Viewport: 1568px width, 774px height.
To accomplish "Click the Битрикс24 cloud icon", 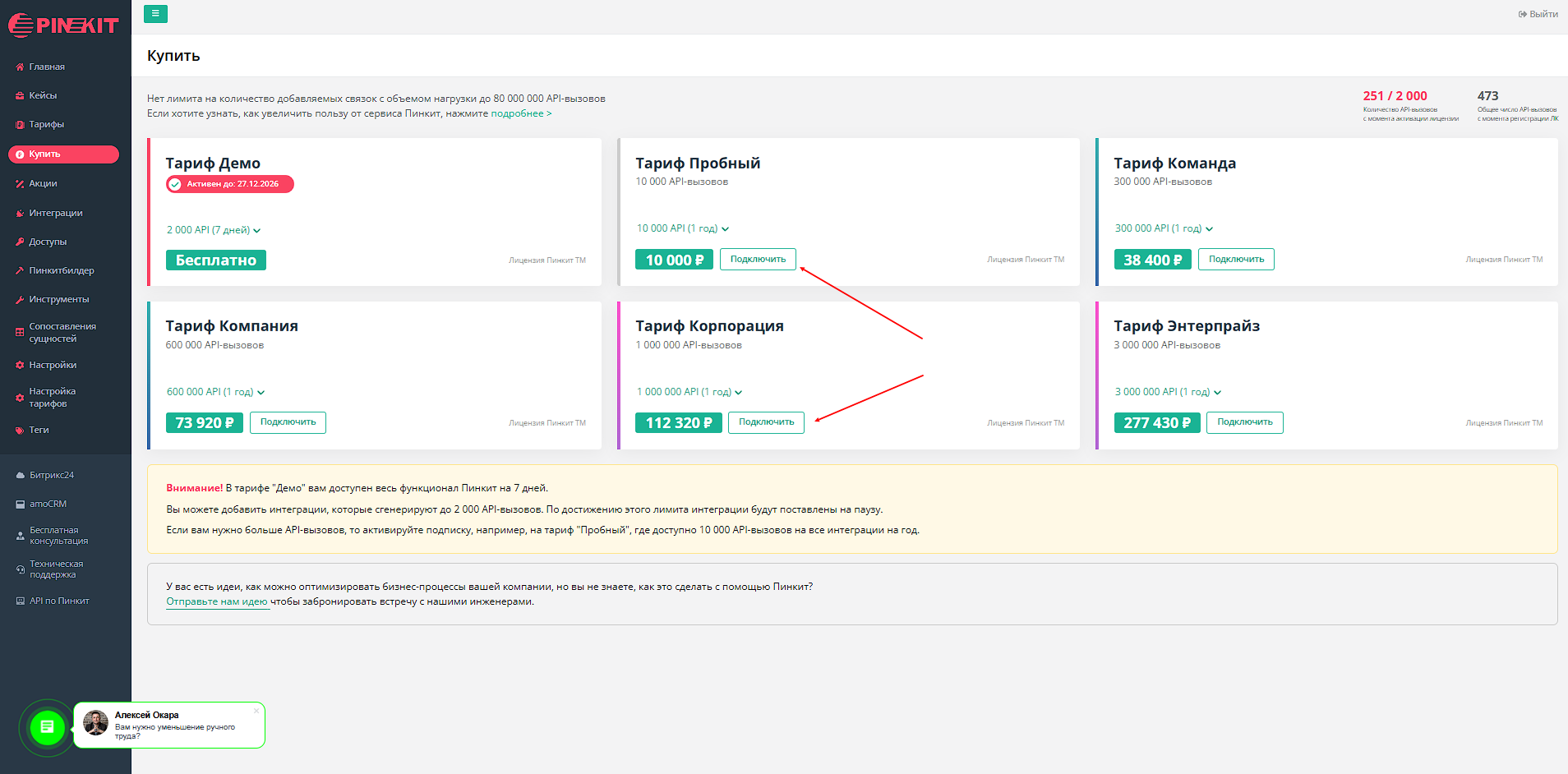I will coord(21,476).
